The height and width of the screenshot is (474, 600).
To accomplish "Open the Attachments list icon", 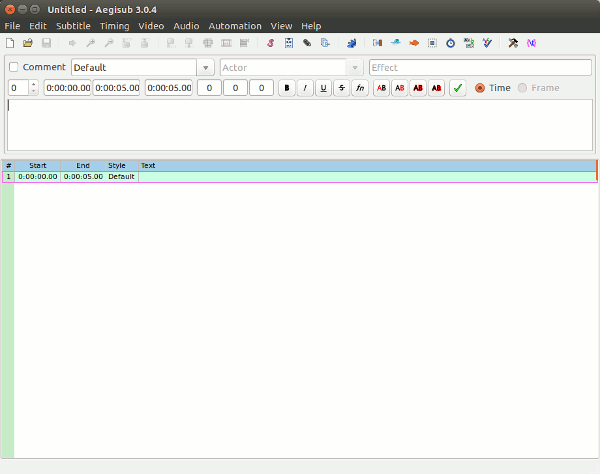I will coord(307,43).
